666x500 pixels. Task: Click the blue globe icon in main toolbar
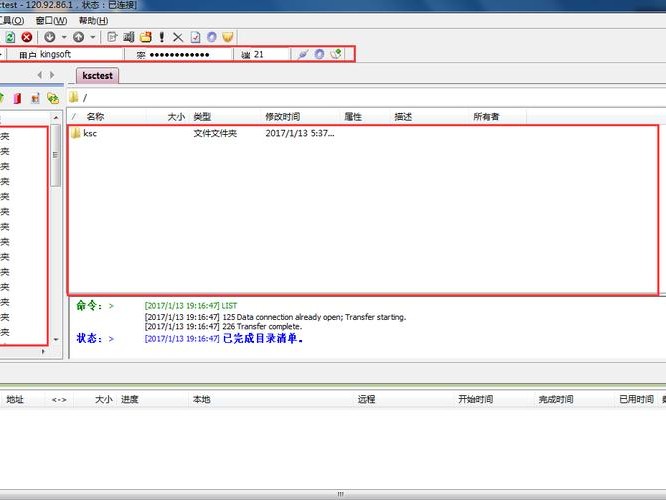coord(212,37)
